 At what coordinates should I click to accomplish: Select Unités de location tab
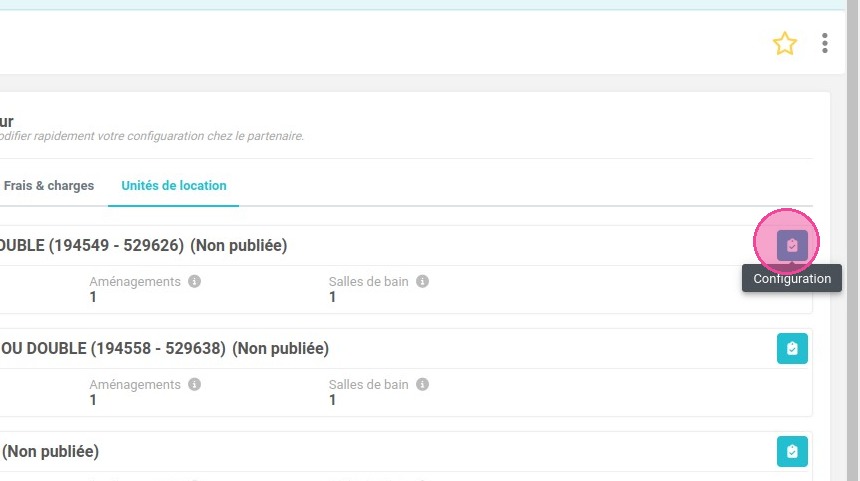coord(173,186)
